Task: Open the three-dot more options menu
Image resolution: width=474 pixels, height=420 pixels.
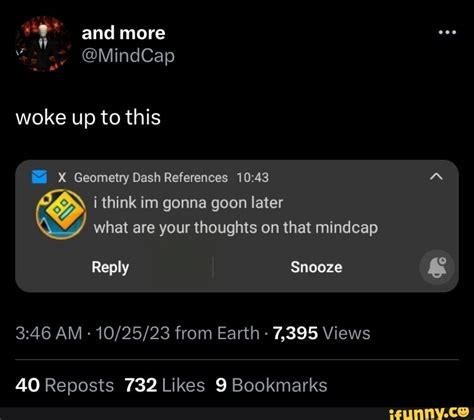Action: 447,33
